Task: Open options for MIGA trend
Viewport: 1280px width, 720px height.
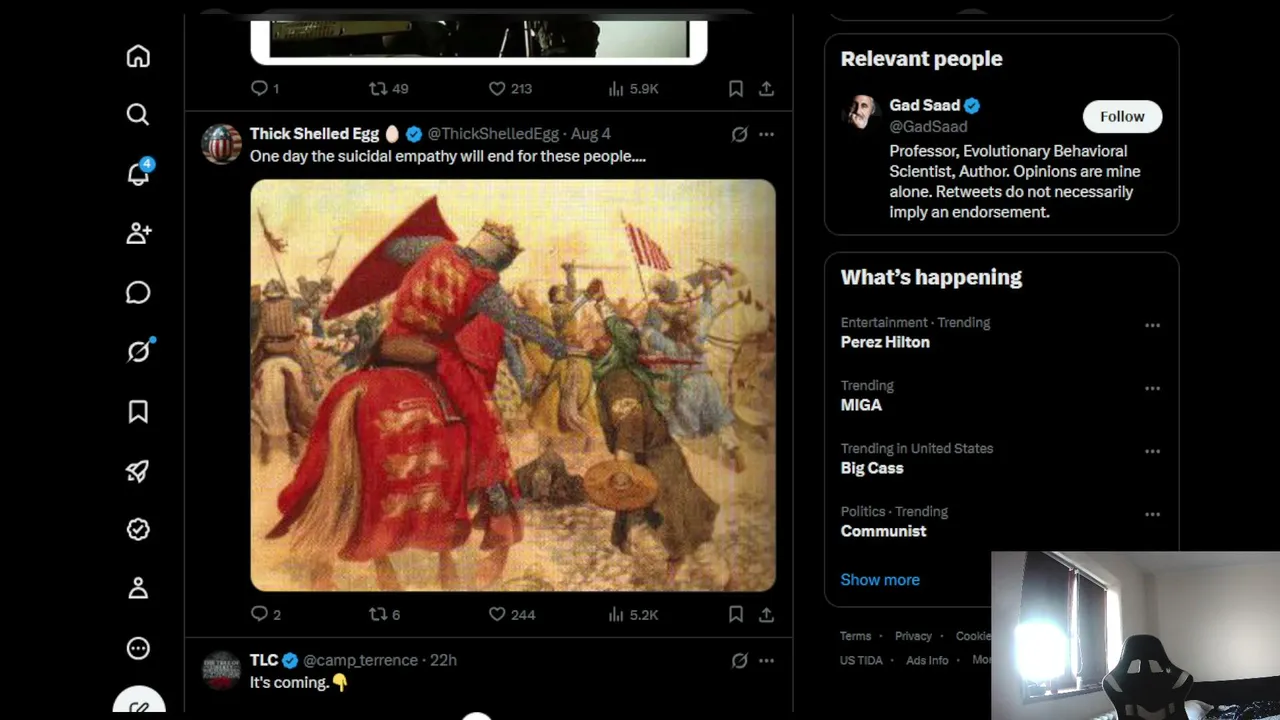Action: tap(1152, 388)
